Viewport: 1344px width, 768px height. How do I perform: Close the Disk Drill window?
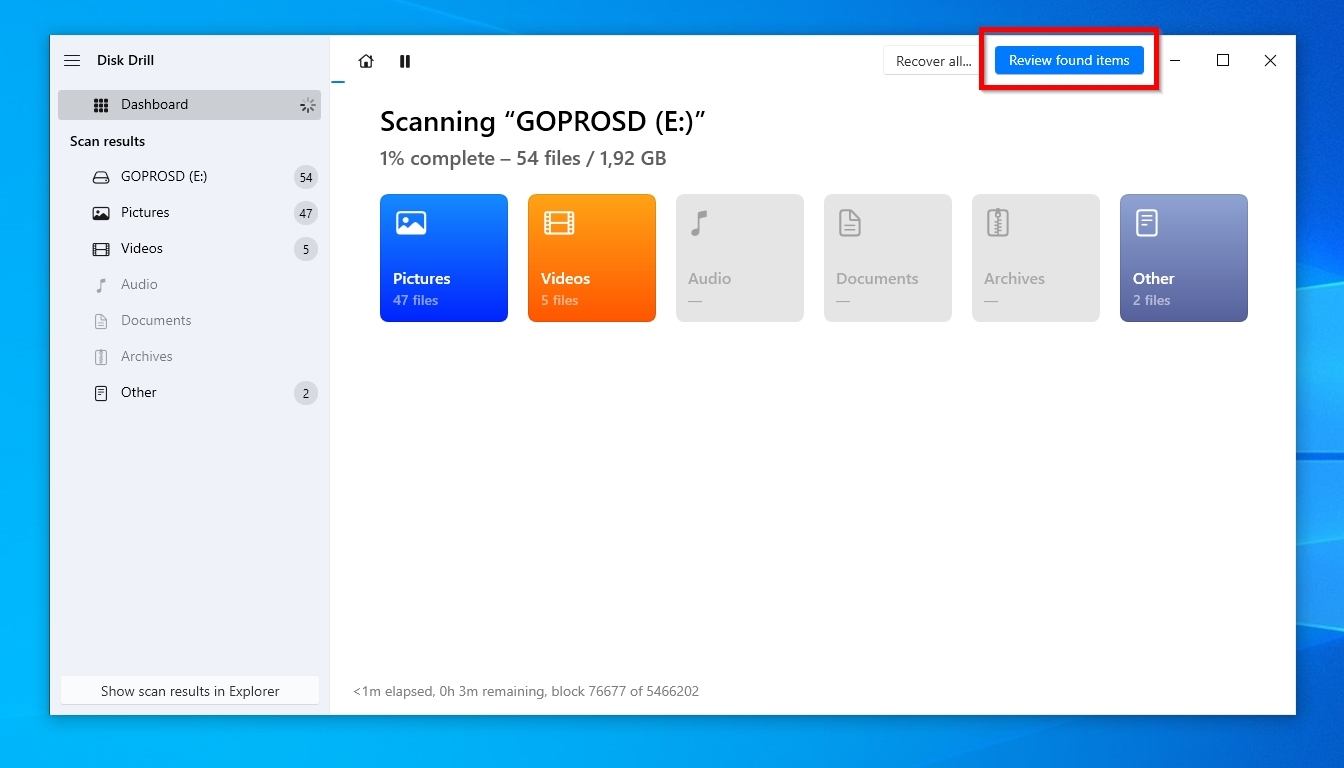click(1270, 61)
